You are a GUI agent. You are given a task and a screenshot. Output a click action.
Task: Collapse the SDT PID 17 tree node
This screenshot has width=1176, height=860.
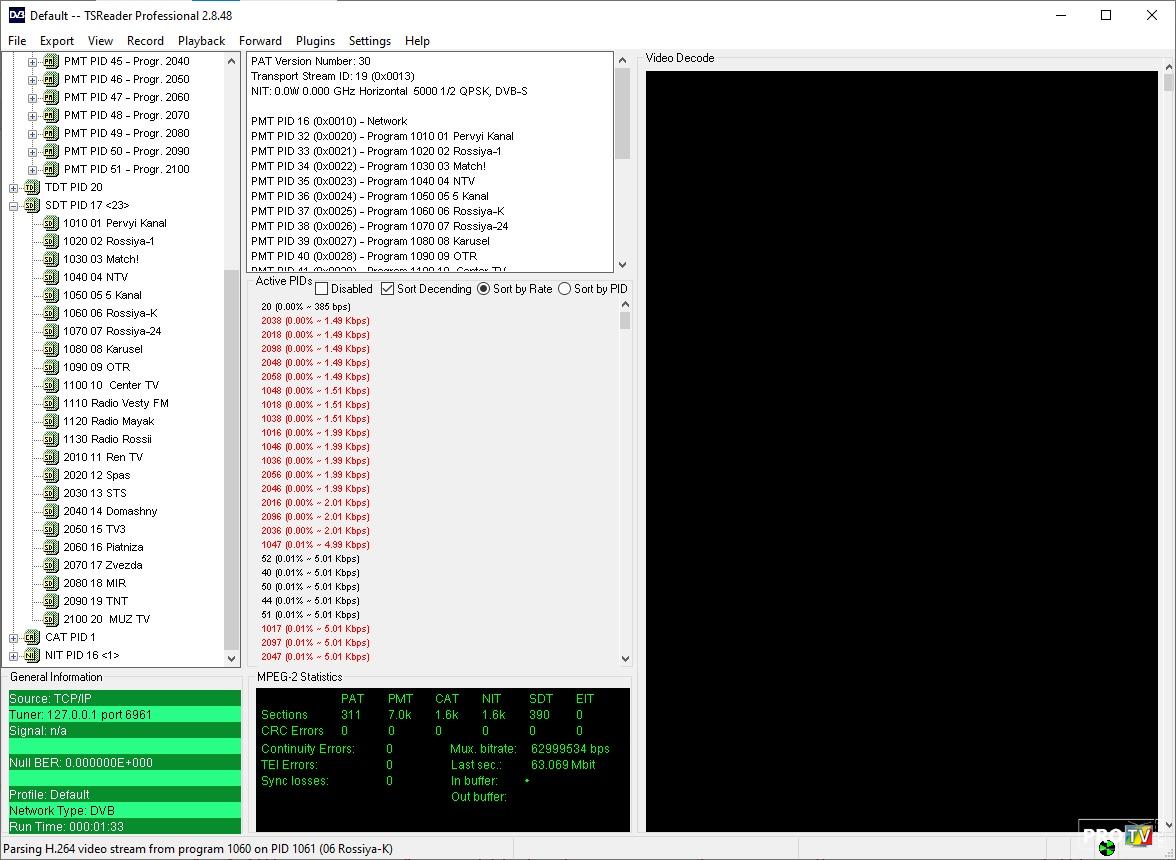[x=14, y=205]
